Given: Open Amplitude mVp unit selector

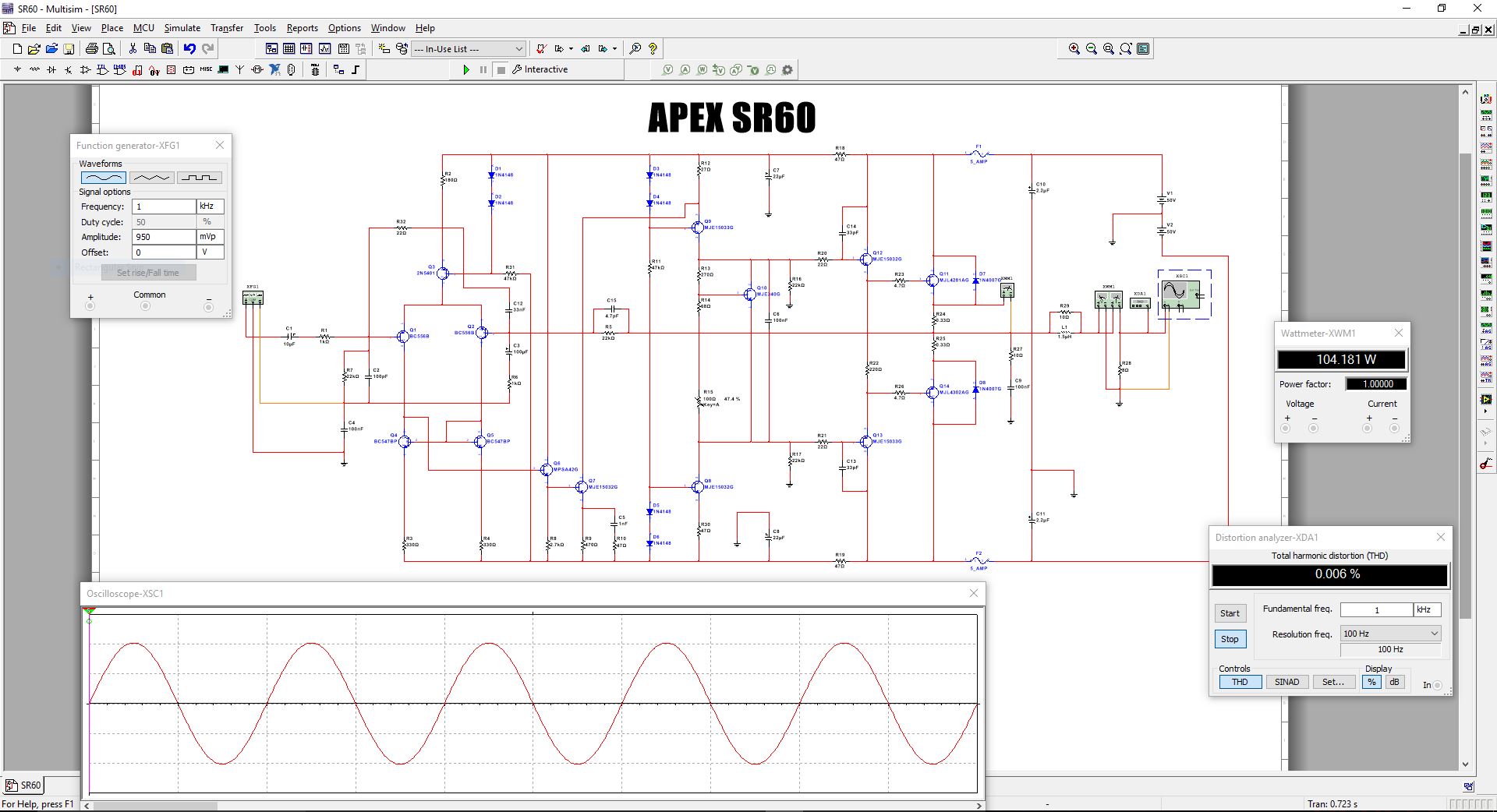Looking at the screenshot, I should (211, 237).
